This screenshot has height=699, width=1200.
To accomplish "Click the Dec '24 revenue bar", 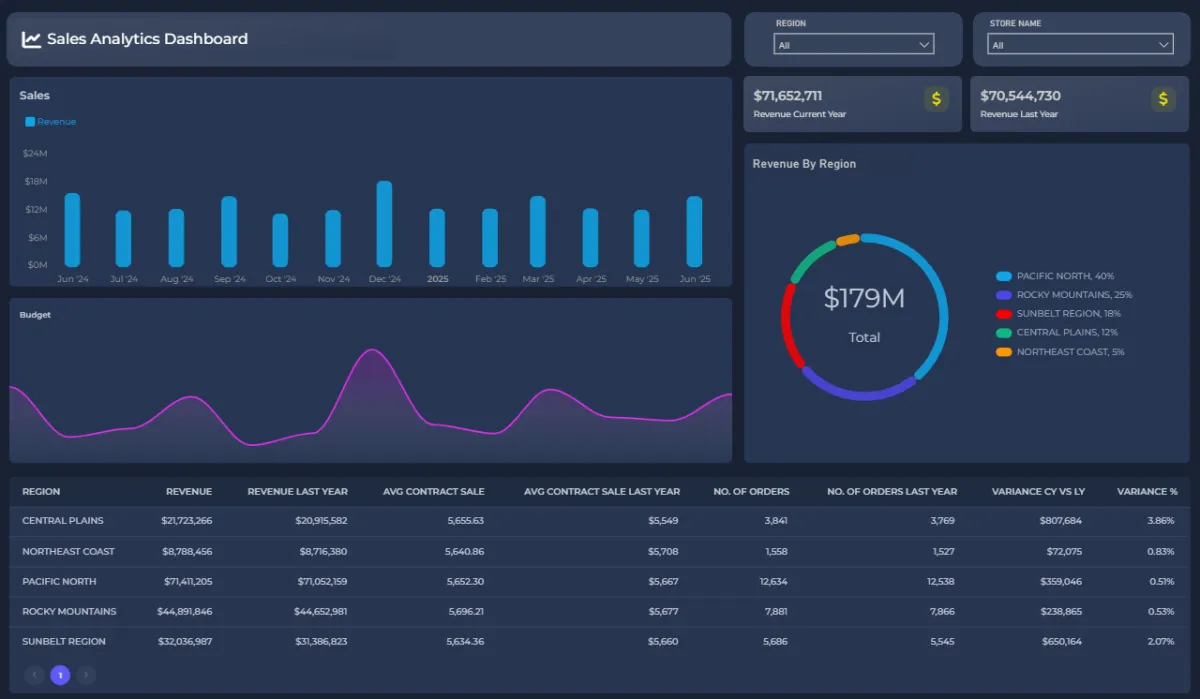I will coord(384,224).
